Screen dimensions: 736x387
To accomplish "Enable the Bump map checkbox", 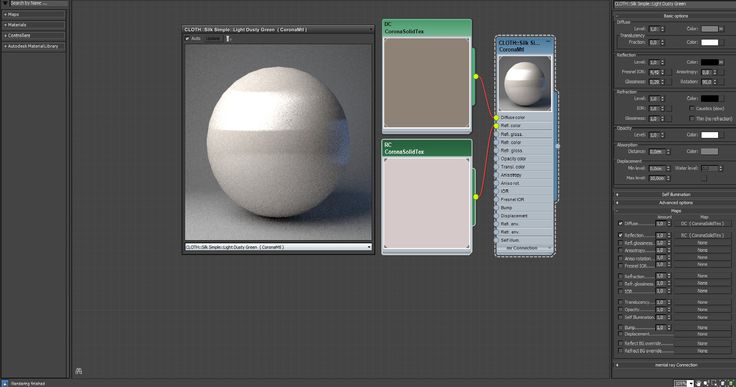I will pyautogui.click(x=621, y=327).
